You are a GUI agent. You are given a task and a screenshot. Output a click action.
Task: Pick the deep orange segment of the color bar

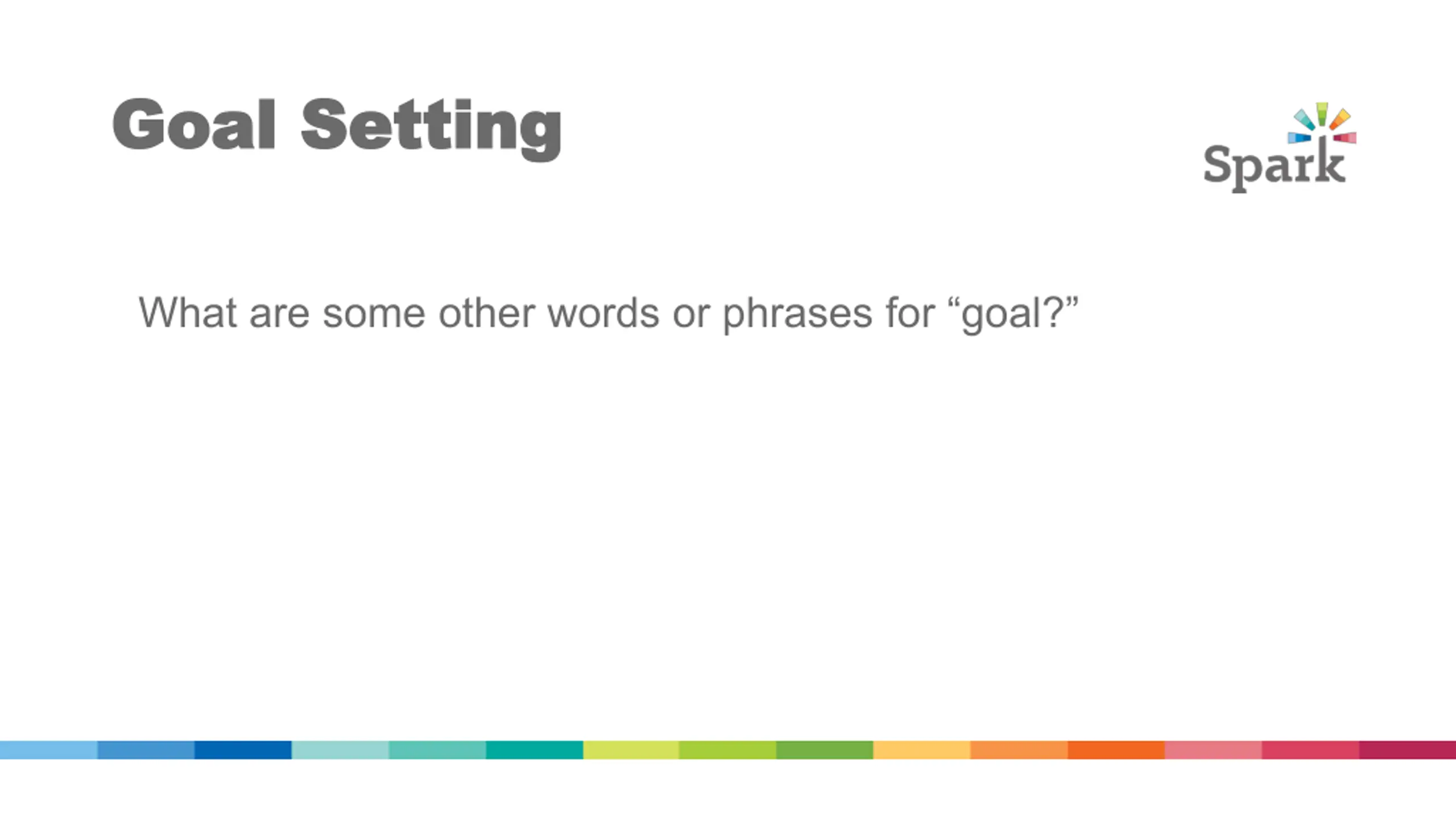[x=1116, y=750]
